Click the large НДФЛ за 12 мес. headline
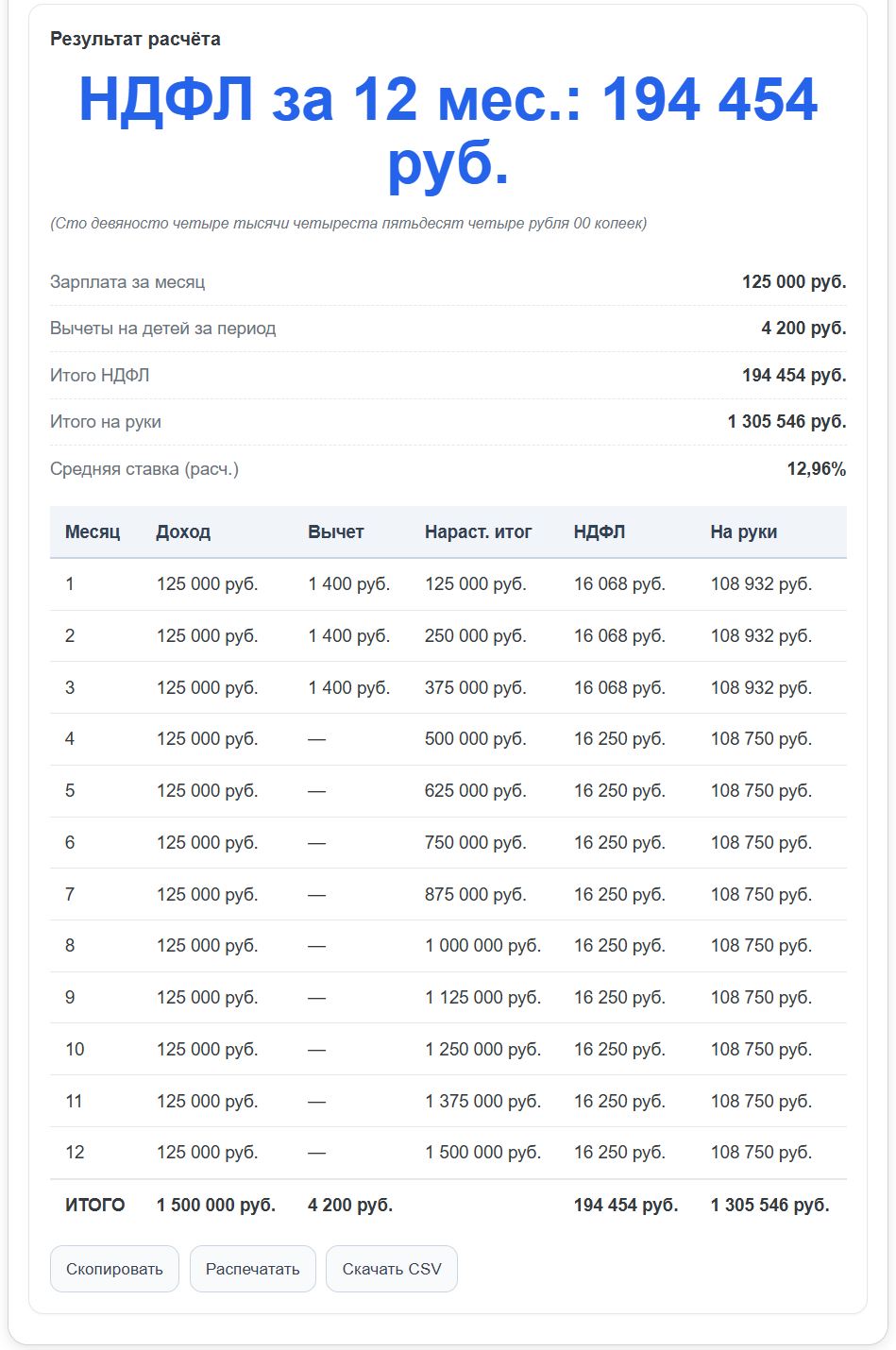 [x=448, y=131]
